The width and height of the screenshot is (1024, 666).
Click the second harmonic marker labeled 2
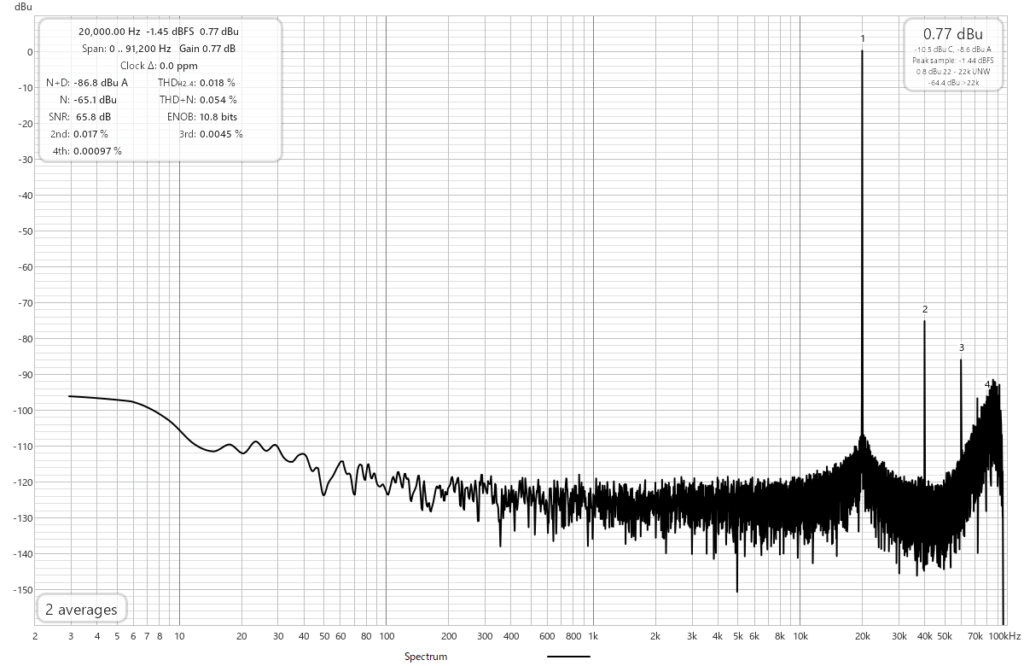(925, 309)
